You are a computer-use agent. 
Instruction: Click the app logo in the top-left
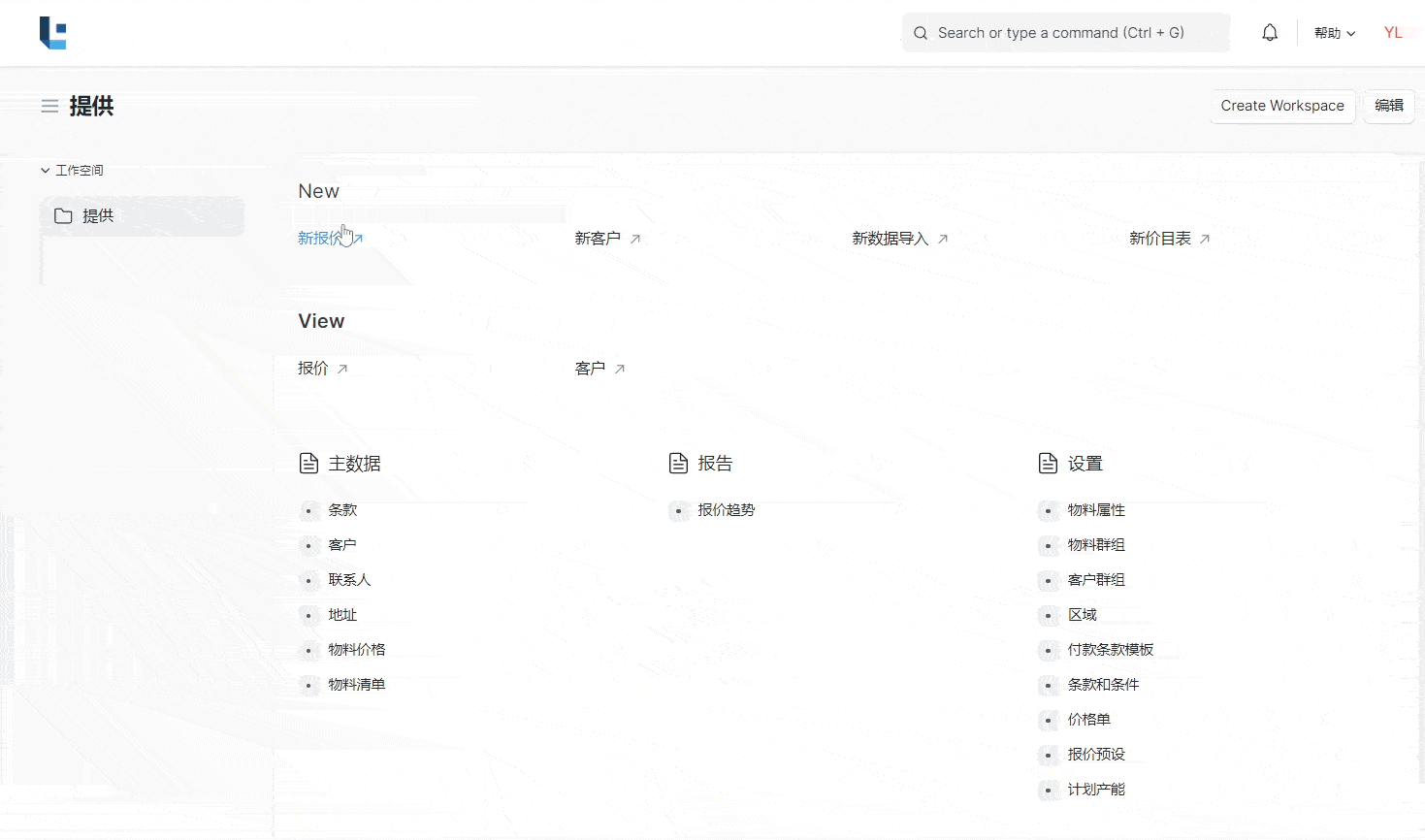52,33
